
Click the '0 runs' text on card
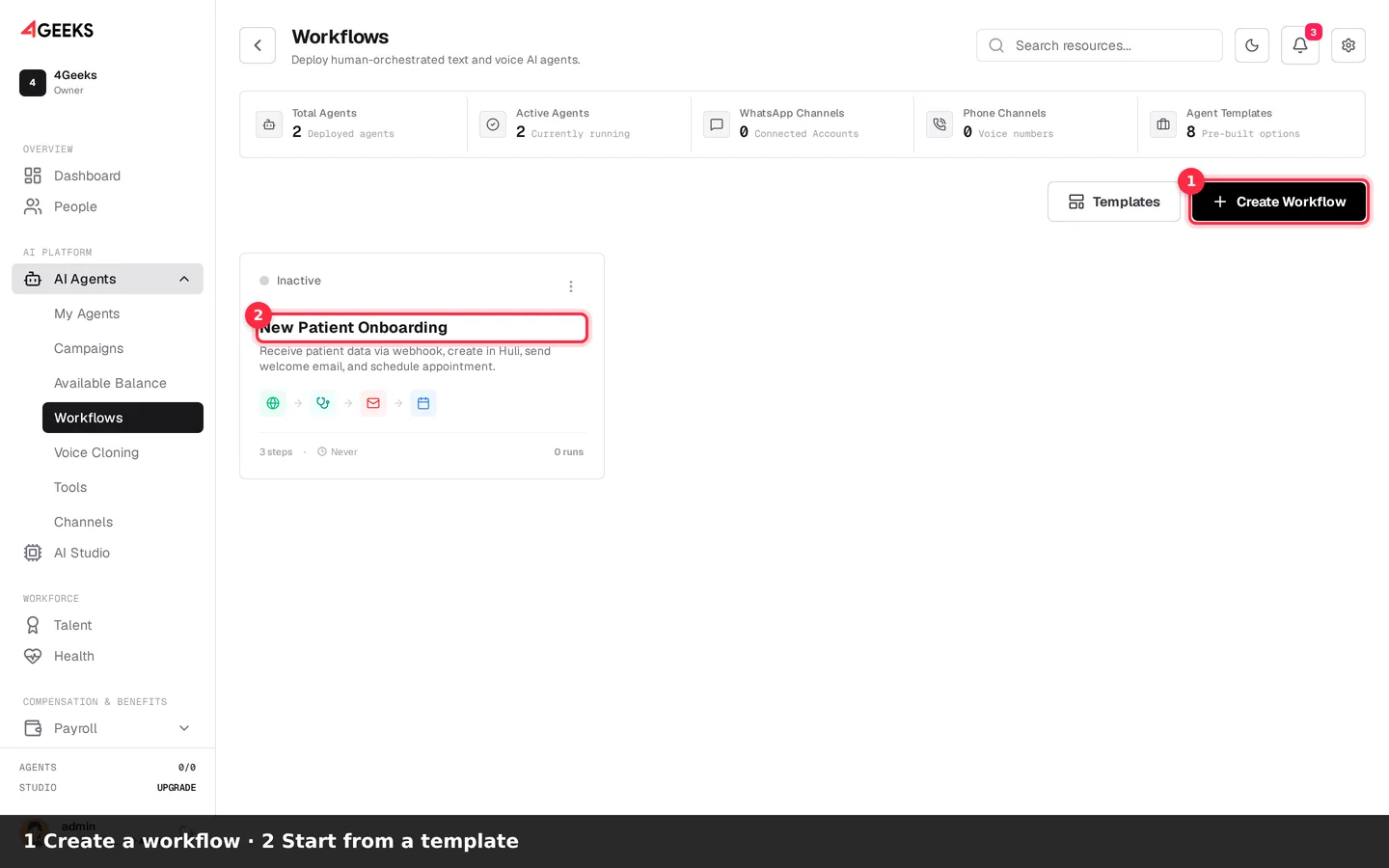click(x=569, y=452)
